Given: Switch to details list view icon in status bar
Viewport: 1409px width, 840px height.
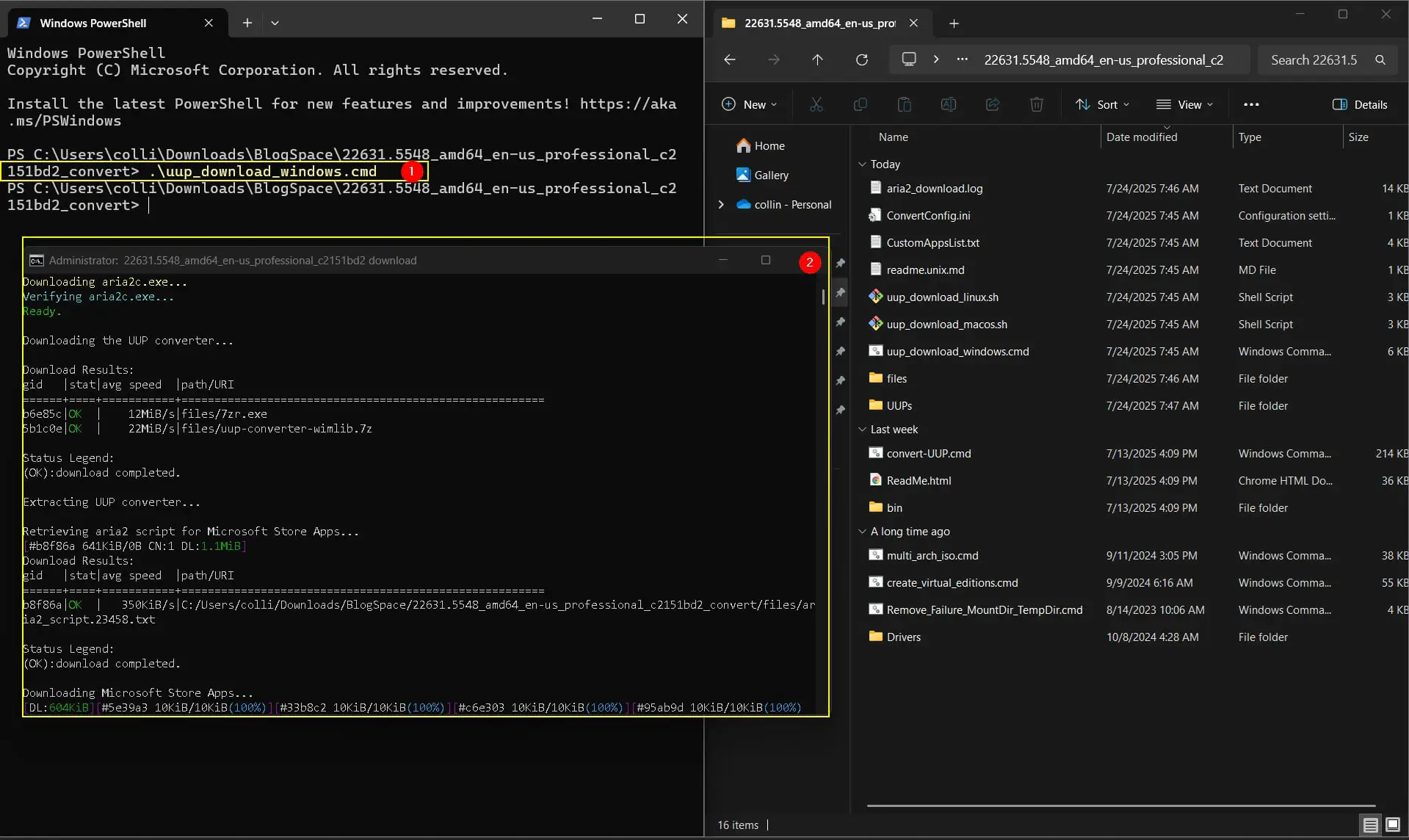Looking at the screenshot, I should [1369, 825].
